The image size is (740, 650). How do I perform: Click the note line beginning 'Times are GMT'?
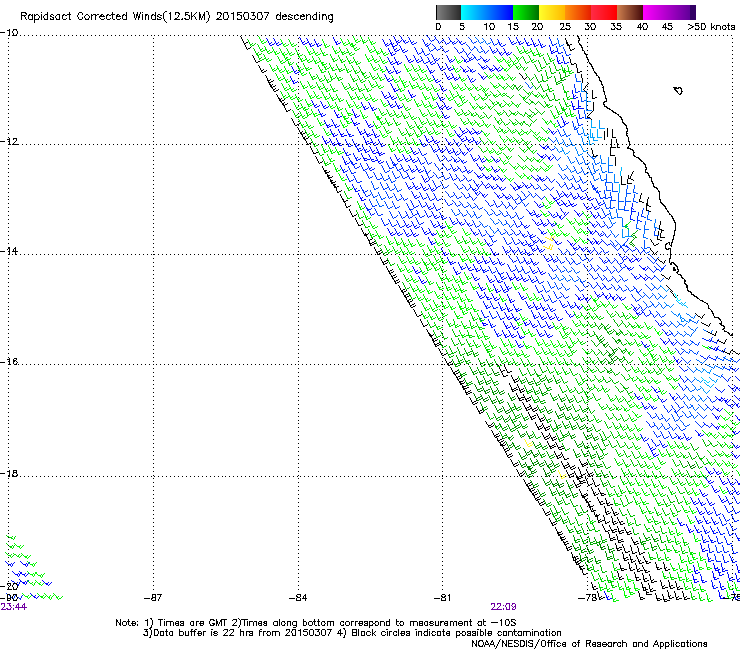point(316,623)
